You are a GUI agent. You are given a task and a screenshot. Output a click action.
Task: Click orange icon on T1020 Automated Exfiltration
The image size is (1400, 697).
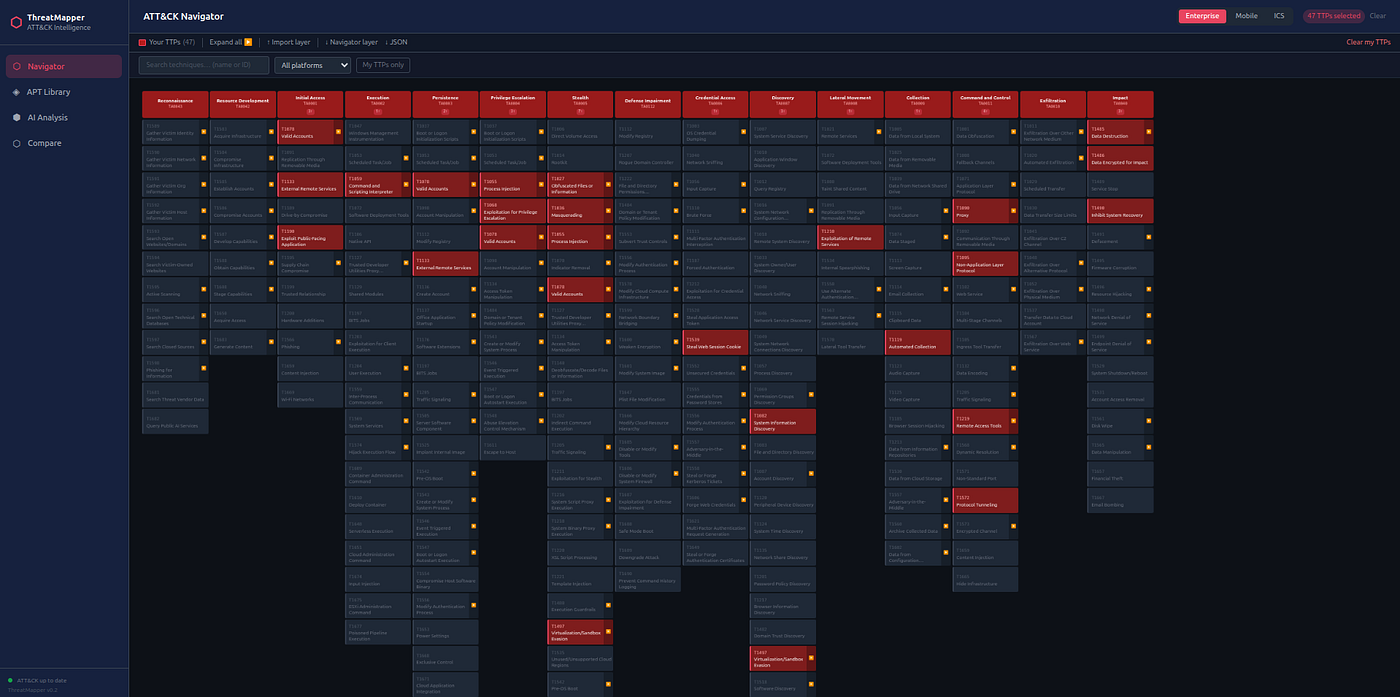pos(1083,158)
